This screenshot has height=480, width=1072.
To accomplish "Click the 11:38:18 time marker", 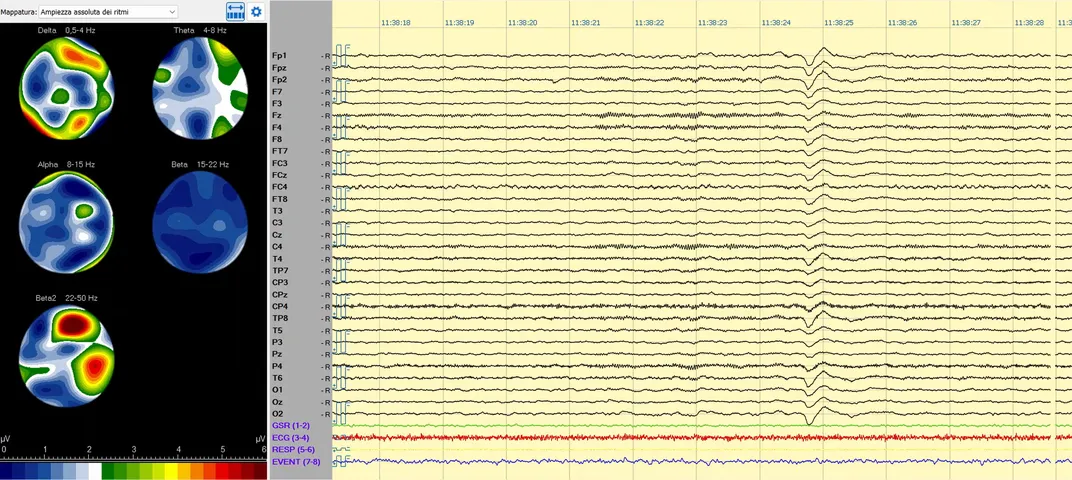I will (x=396, y=23).
